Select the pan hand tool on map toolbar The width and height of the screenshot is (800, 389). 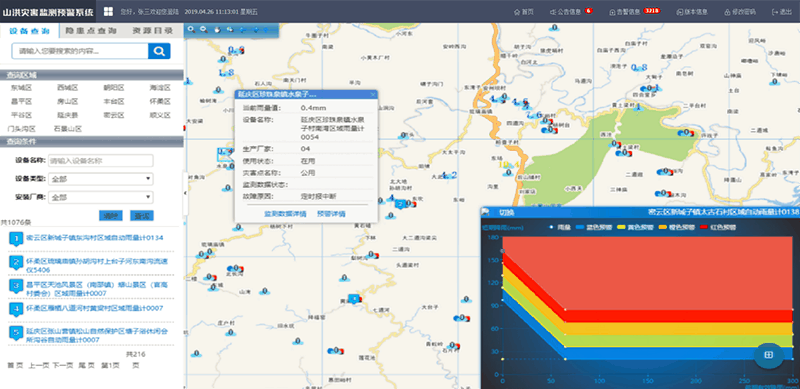point(217,30)
